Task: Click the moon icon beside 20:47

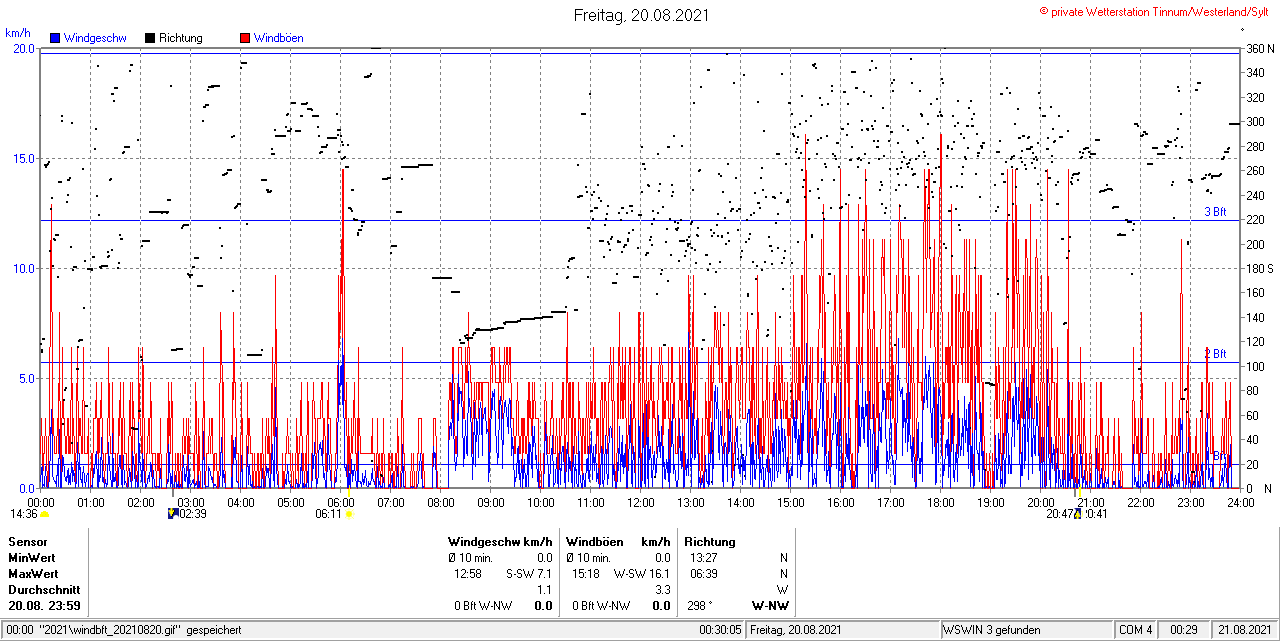Action: (1079, 514)
